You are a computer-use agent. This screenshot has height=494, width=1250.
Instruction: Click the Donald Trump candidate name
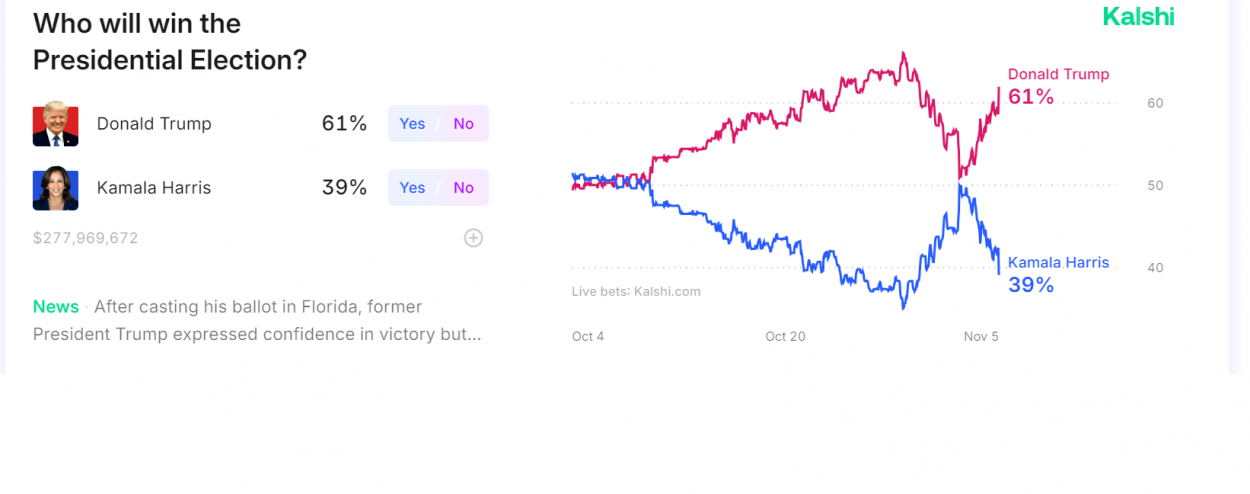click(154, 124)
